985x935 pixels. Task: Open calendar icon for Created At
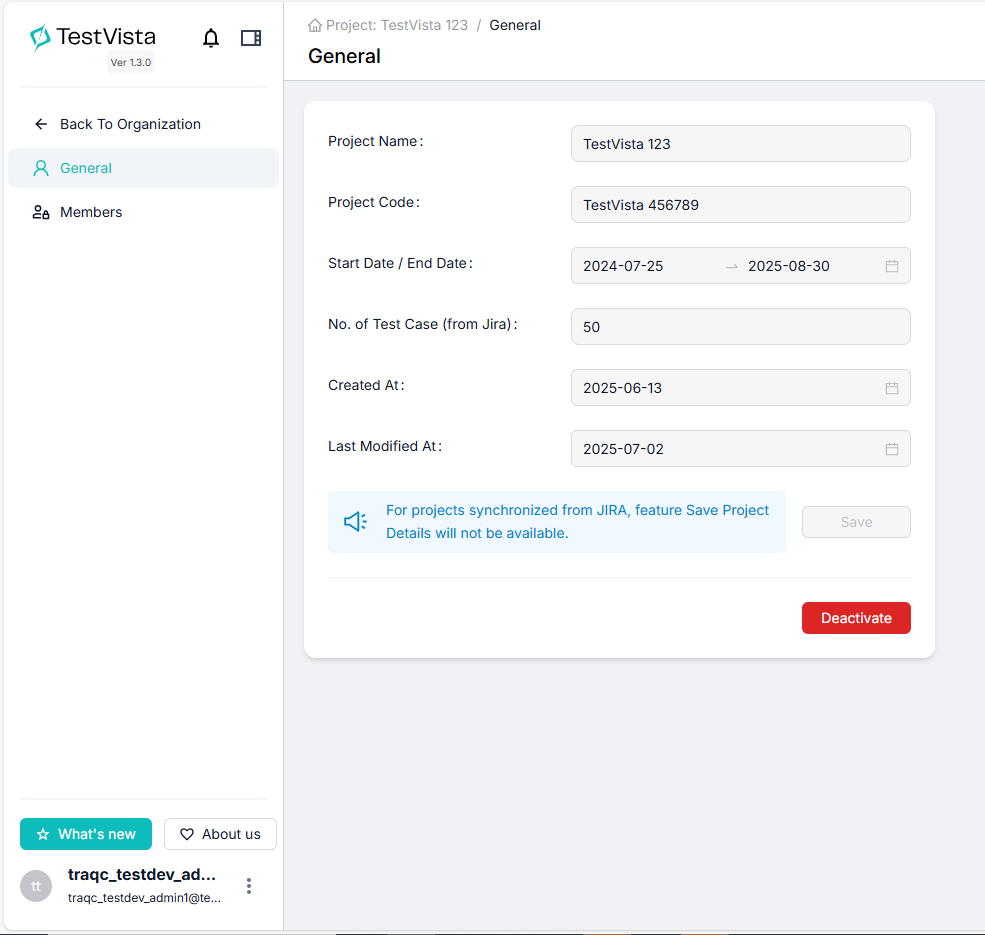pos(891,388)
